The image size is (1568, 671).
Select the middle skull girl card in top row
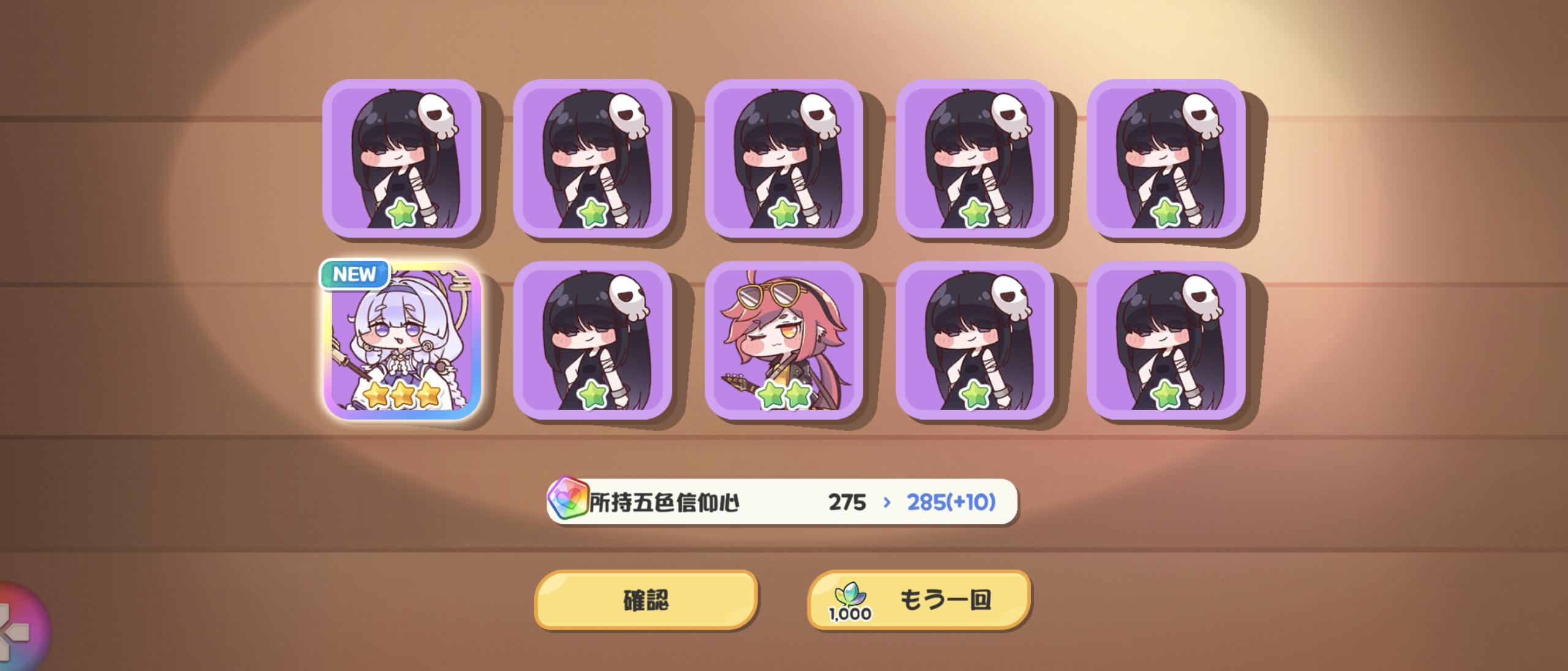(x=783, y=159)
